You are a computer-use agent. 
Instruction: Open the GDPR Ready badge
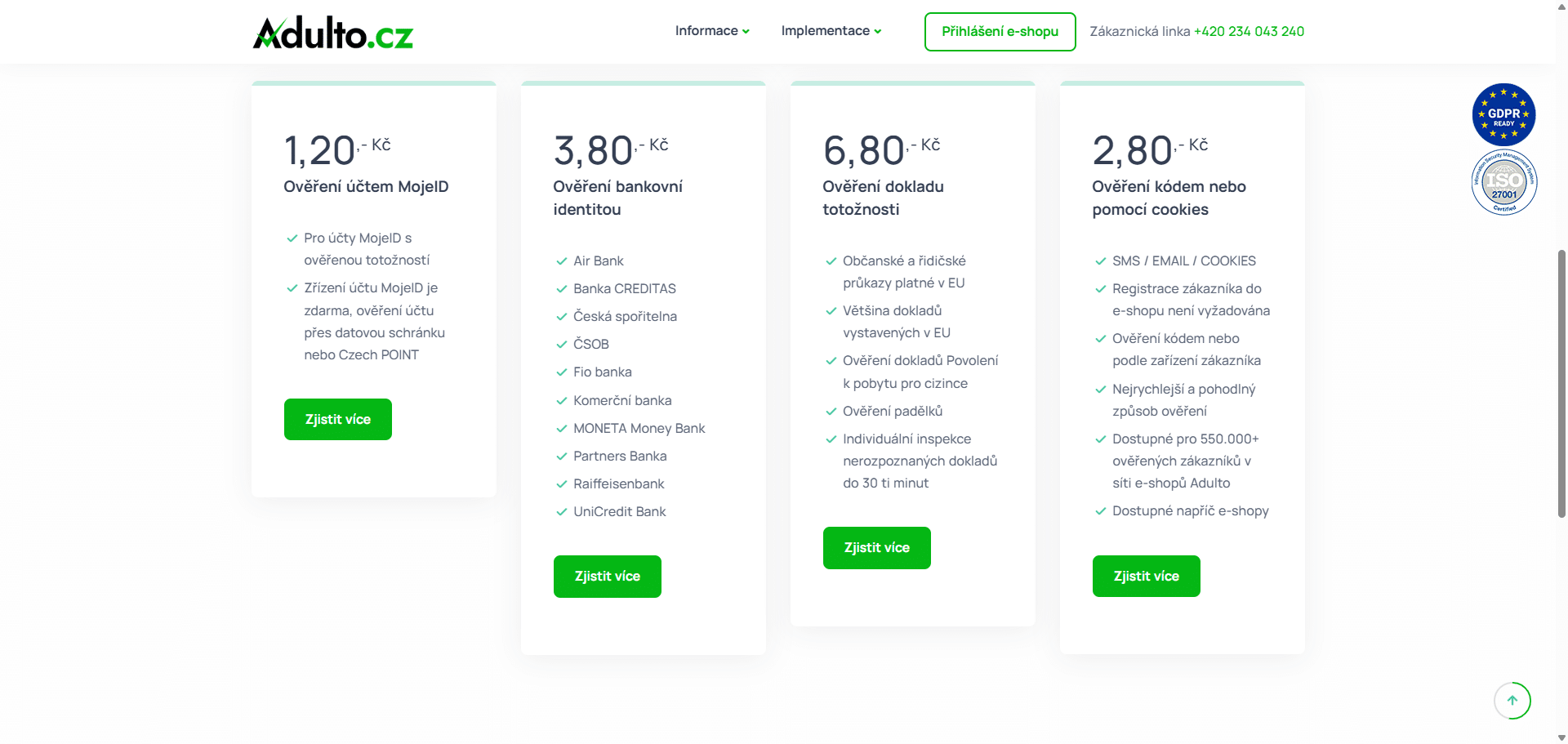pos(1503,114)
